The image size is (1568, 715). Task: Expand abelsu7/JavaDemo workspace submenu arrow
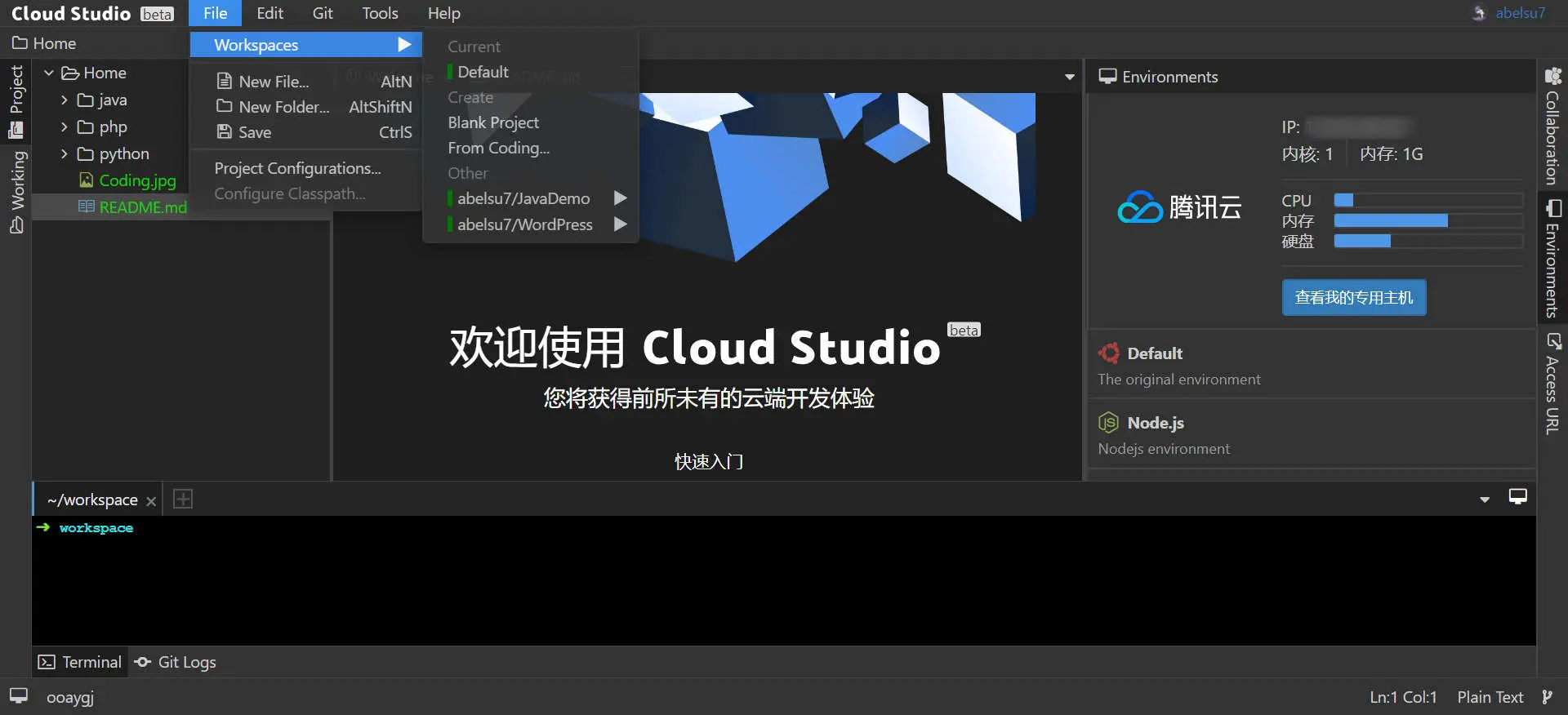[620, 198]
